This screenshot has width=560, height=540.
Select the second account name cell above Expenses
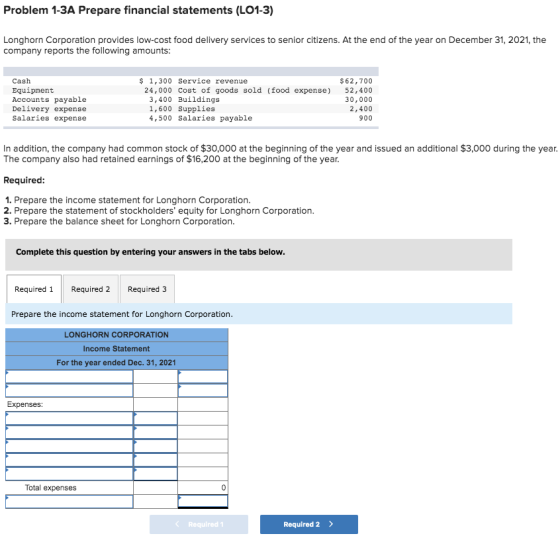coord(69,390)
